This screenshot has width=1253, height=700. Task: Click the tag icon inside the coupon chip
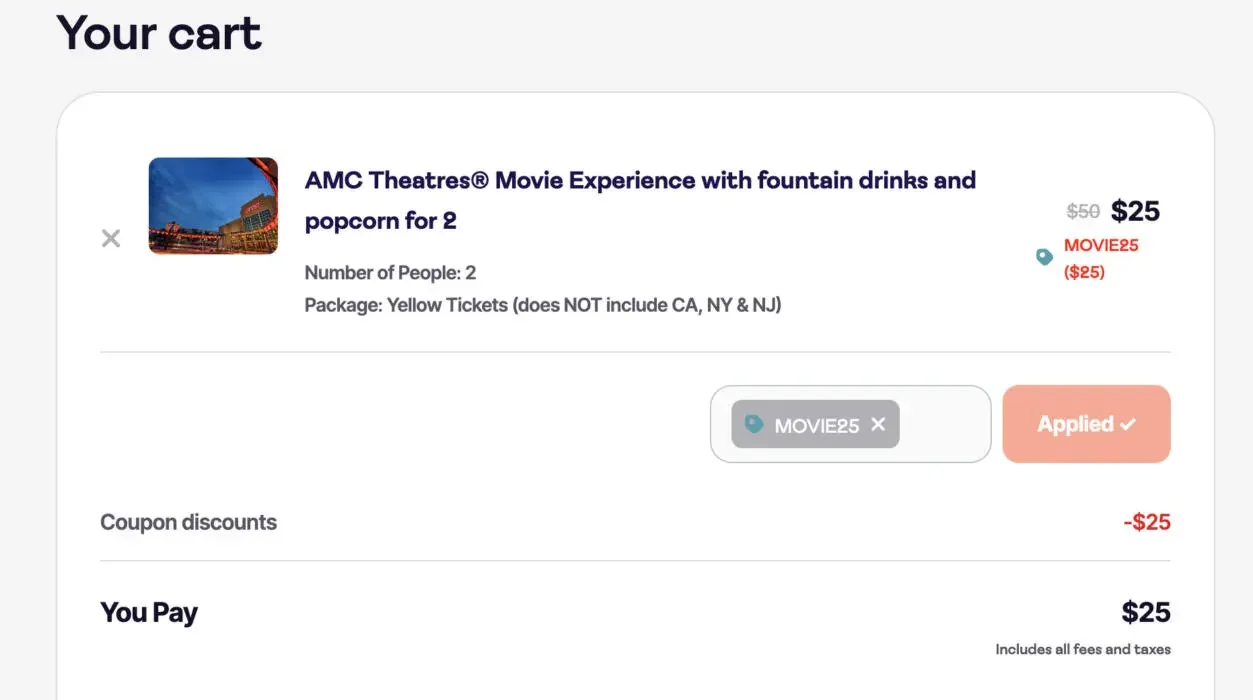[x=754, y=424]
